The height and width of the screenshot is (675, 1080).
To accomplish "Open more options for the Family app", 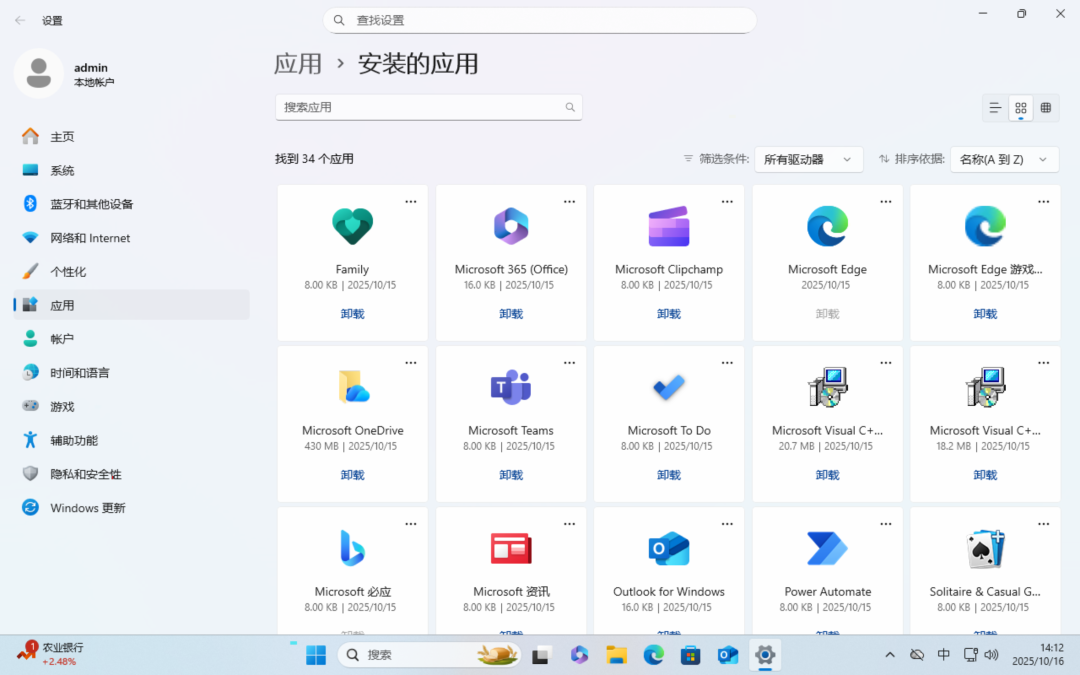I will tap(411, 202).
